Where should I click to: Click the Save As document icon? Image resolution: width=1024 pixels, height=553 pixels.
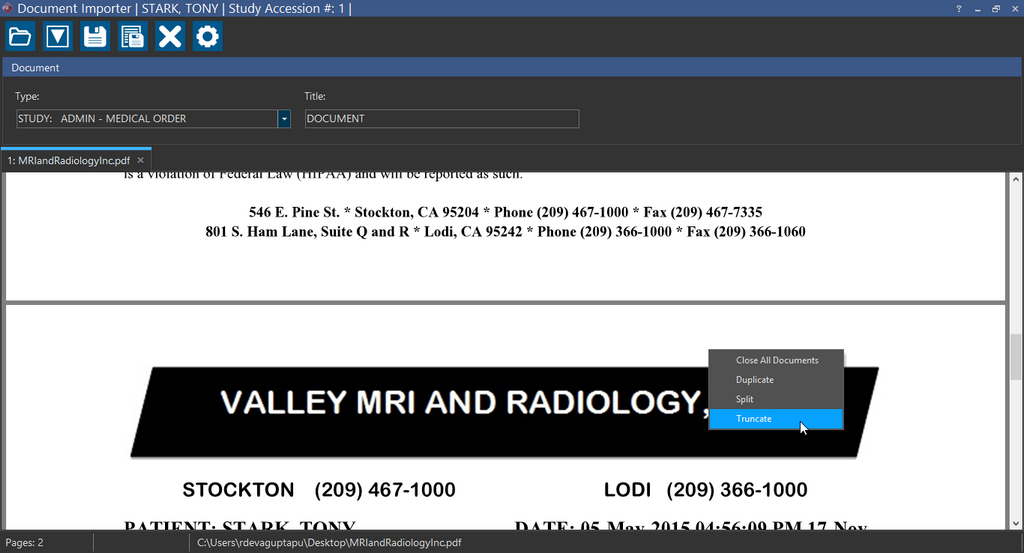[132, 37]
